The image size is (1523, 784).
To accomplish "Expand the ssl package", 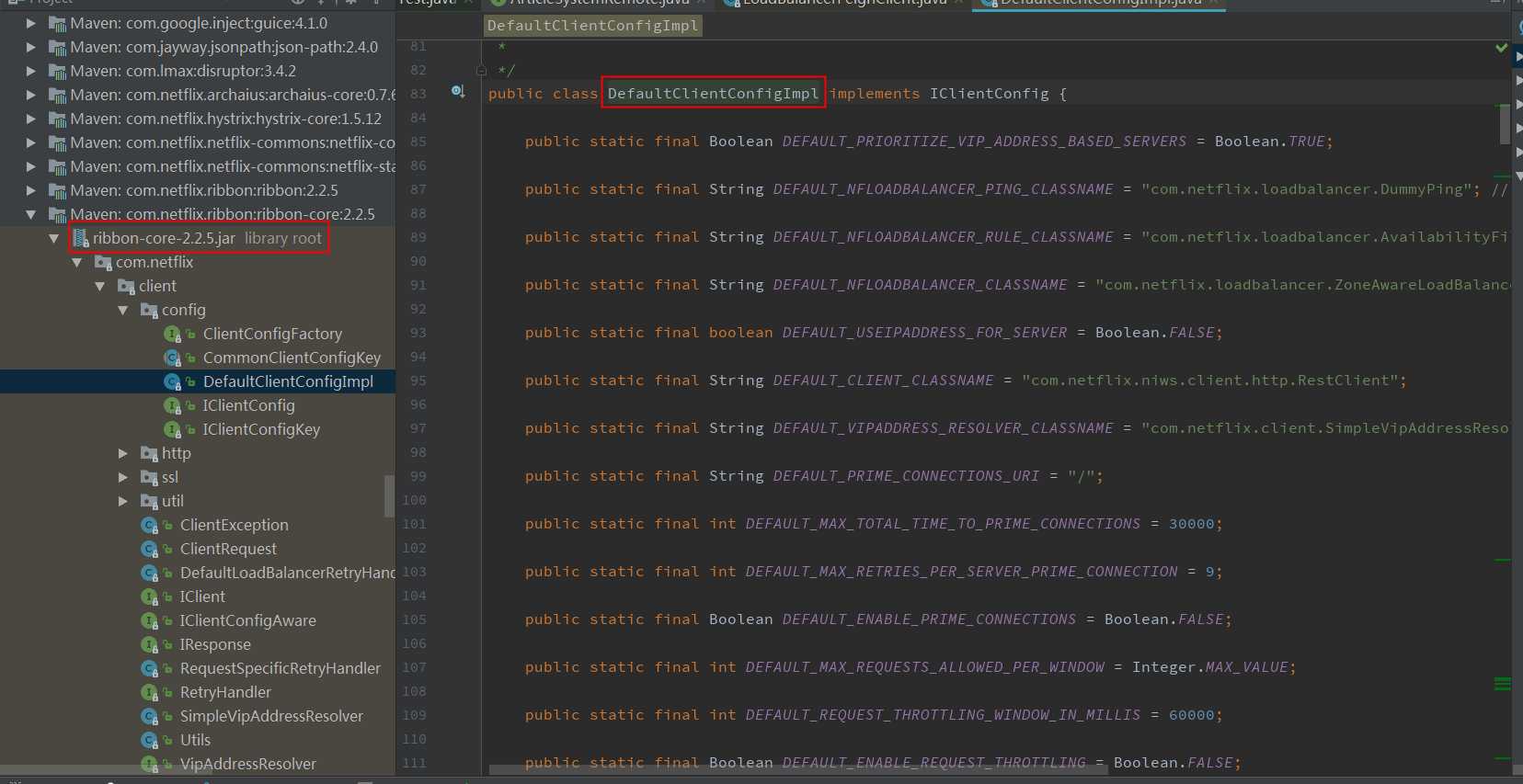I will (123, 477).
